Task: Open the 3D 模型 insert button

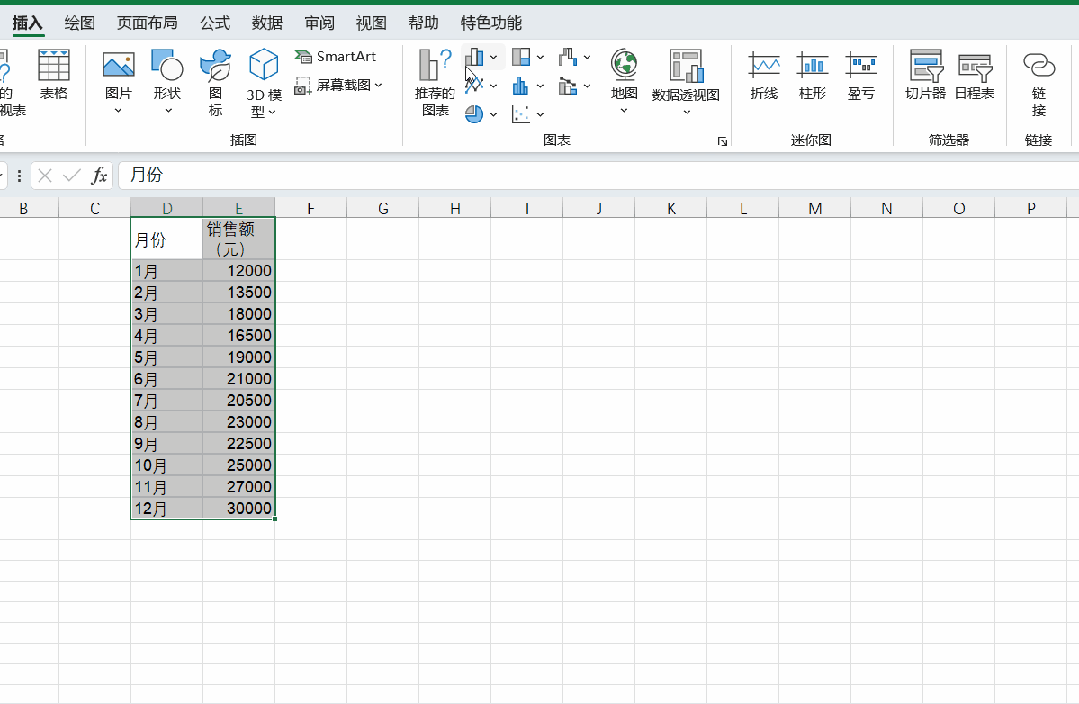Action: click(x=264, y=83)
